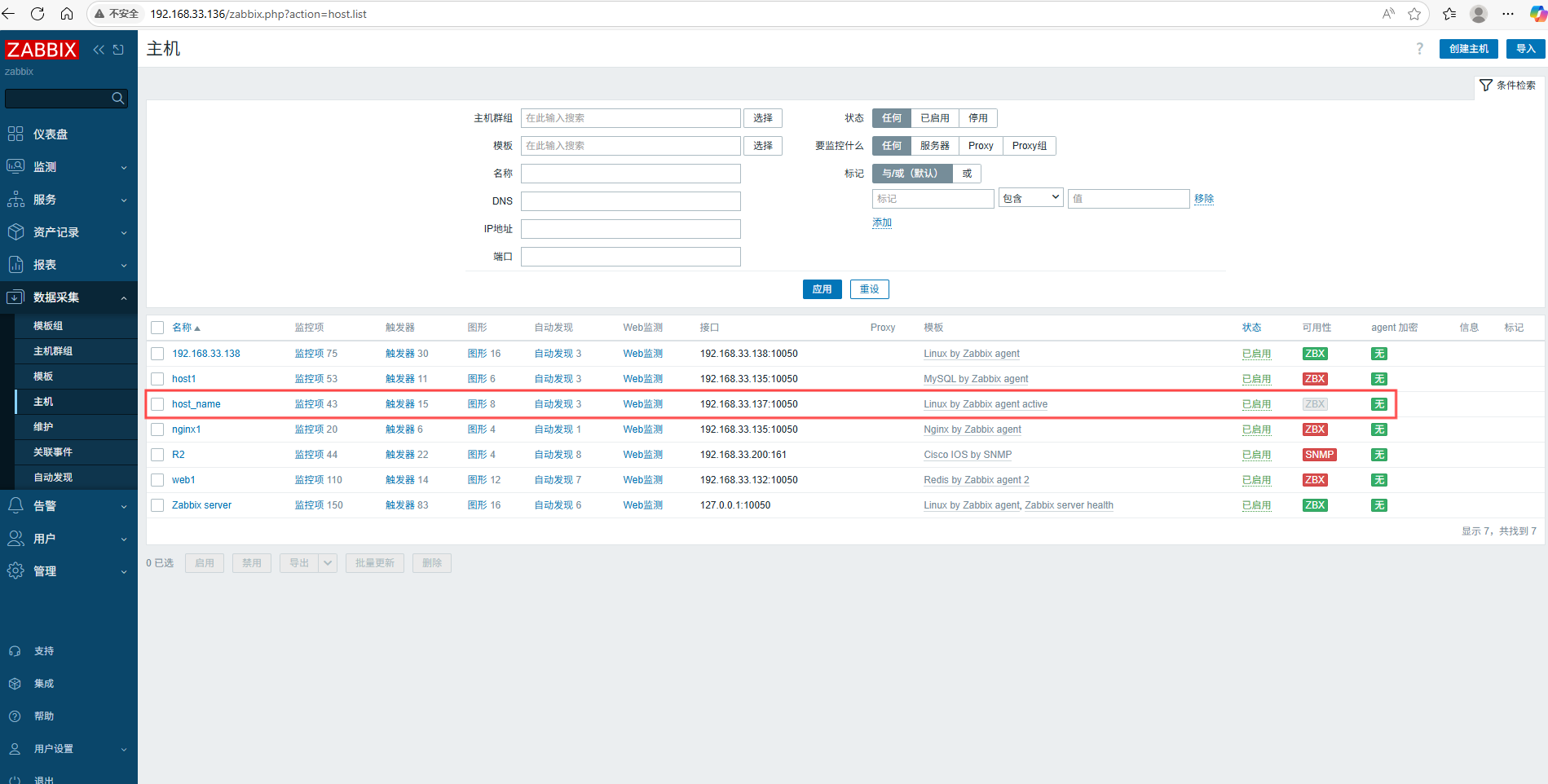This screenshot has width=1548, height=784.
Task: Click the 名称 name filter field
Action: pos(630,174)
